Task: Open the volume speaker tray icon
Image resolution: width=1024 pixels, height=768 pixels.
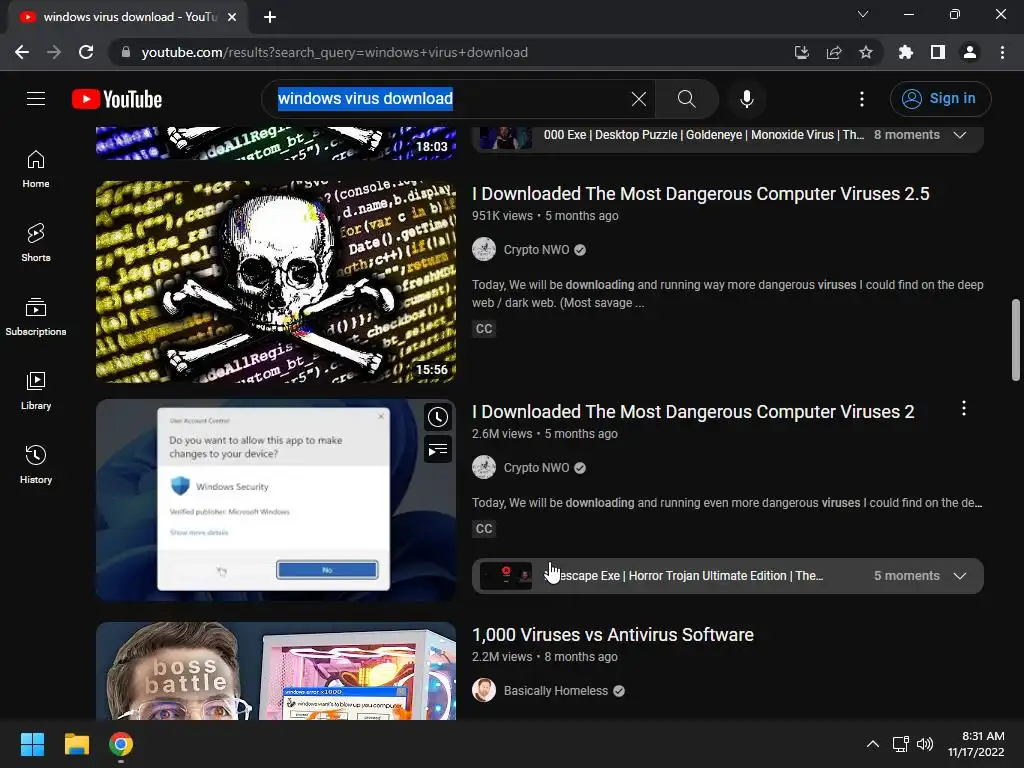Action: [925, 744]
